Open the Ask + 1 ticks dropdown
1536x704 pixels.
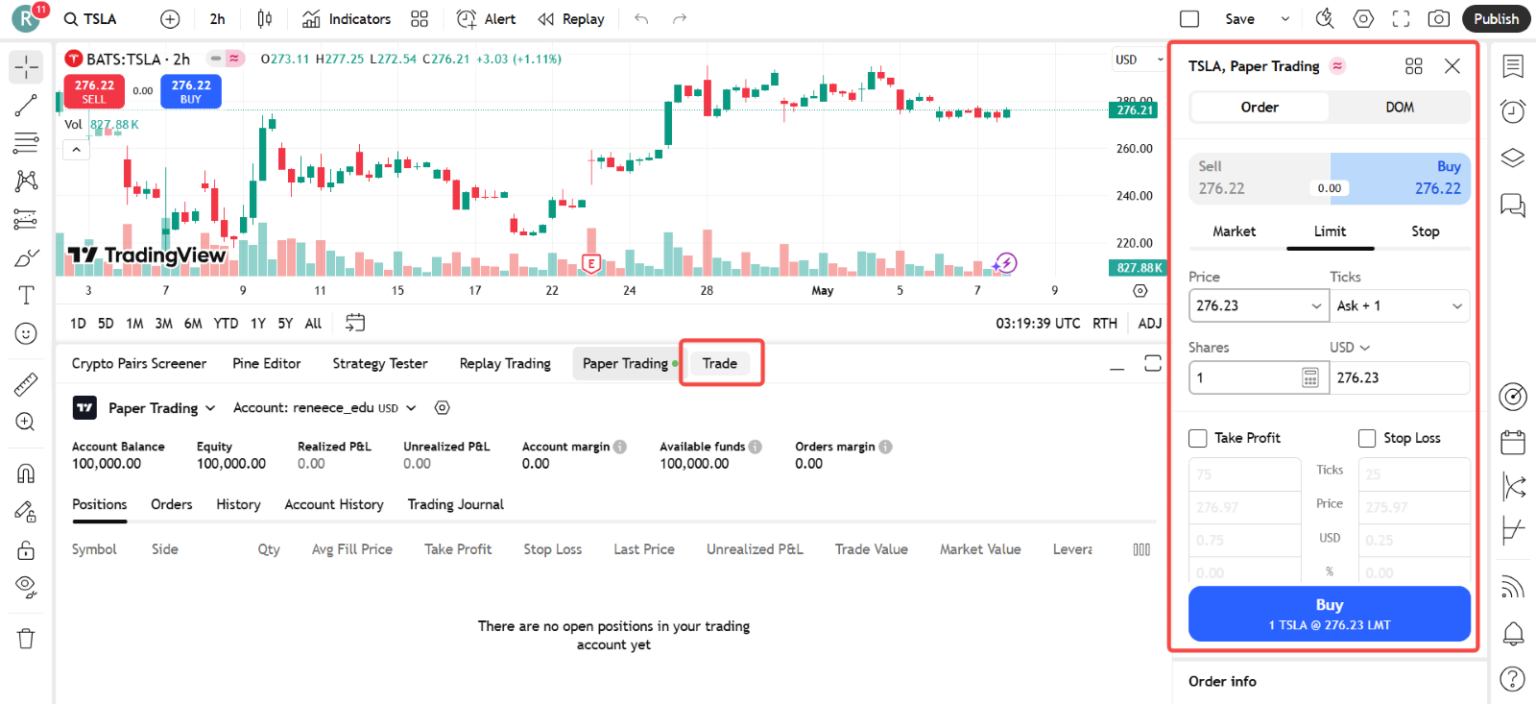1399,306
